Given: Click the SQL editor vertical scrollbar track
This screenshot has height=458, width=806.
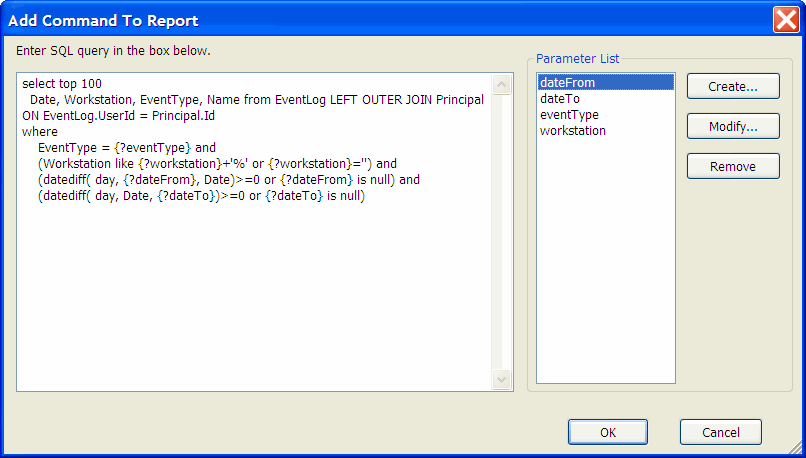Looking at the screenshot, I should coord(503,230).
